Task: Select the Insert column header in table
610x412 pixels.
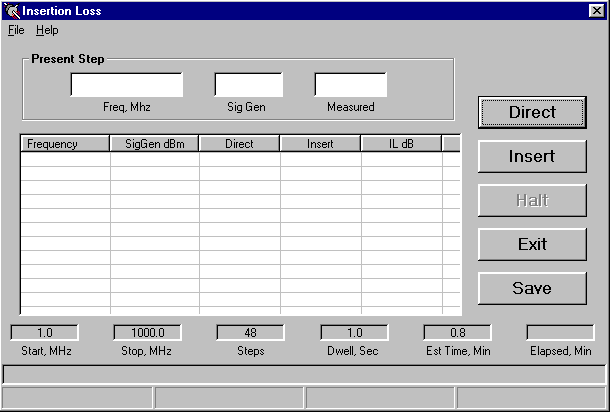Action: (x=320, y=144)
